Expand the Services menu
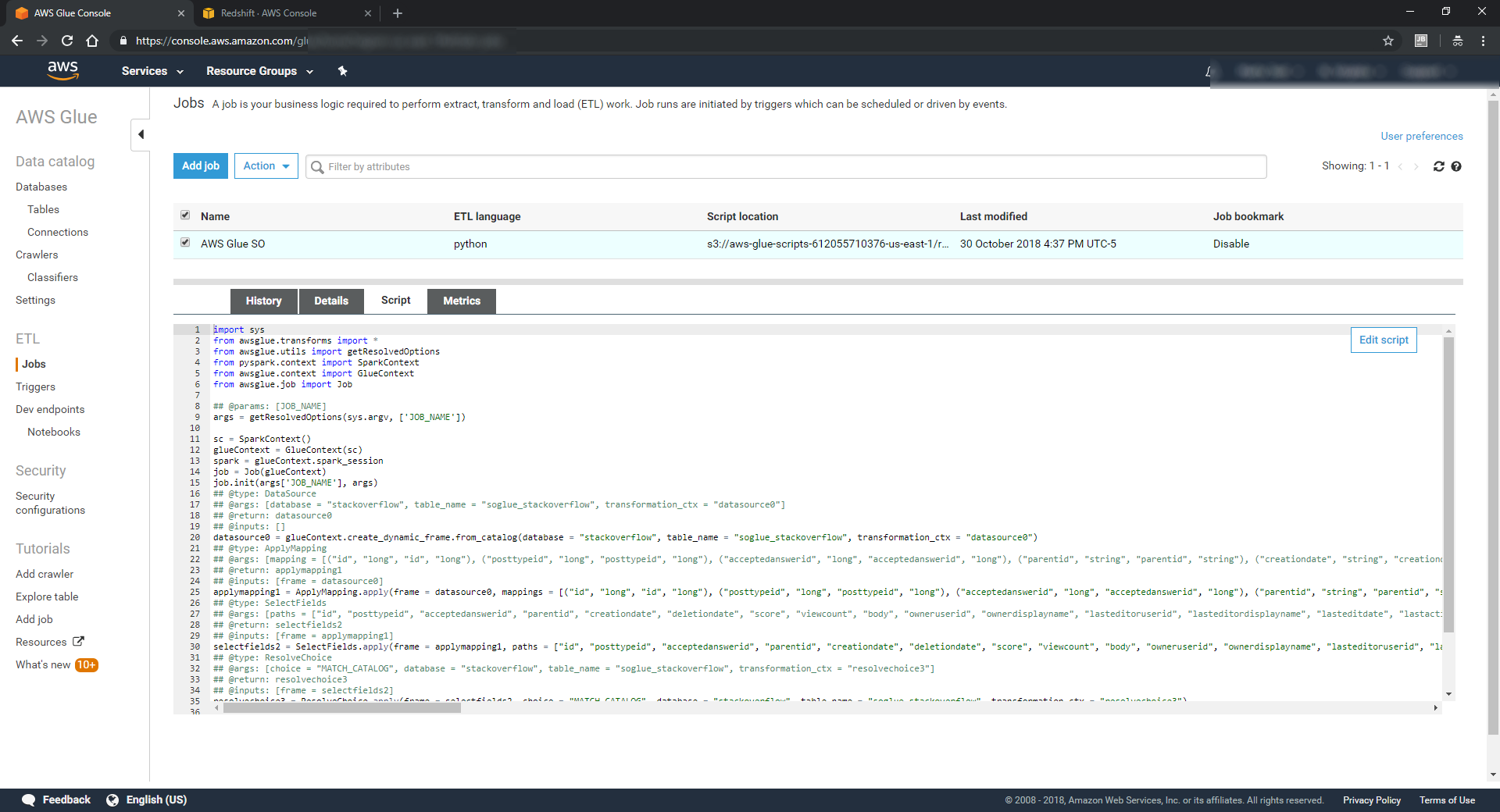Image resolution: width=1500 pixels, height=812 pixels. point(152,71)
